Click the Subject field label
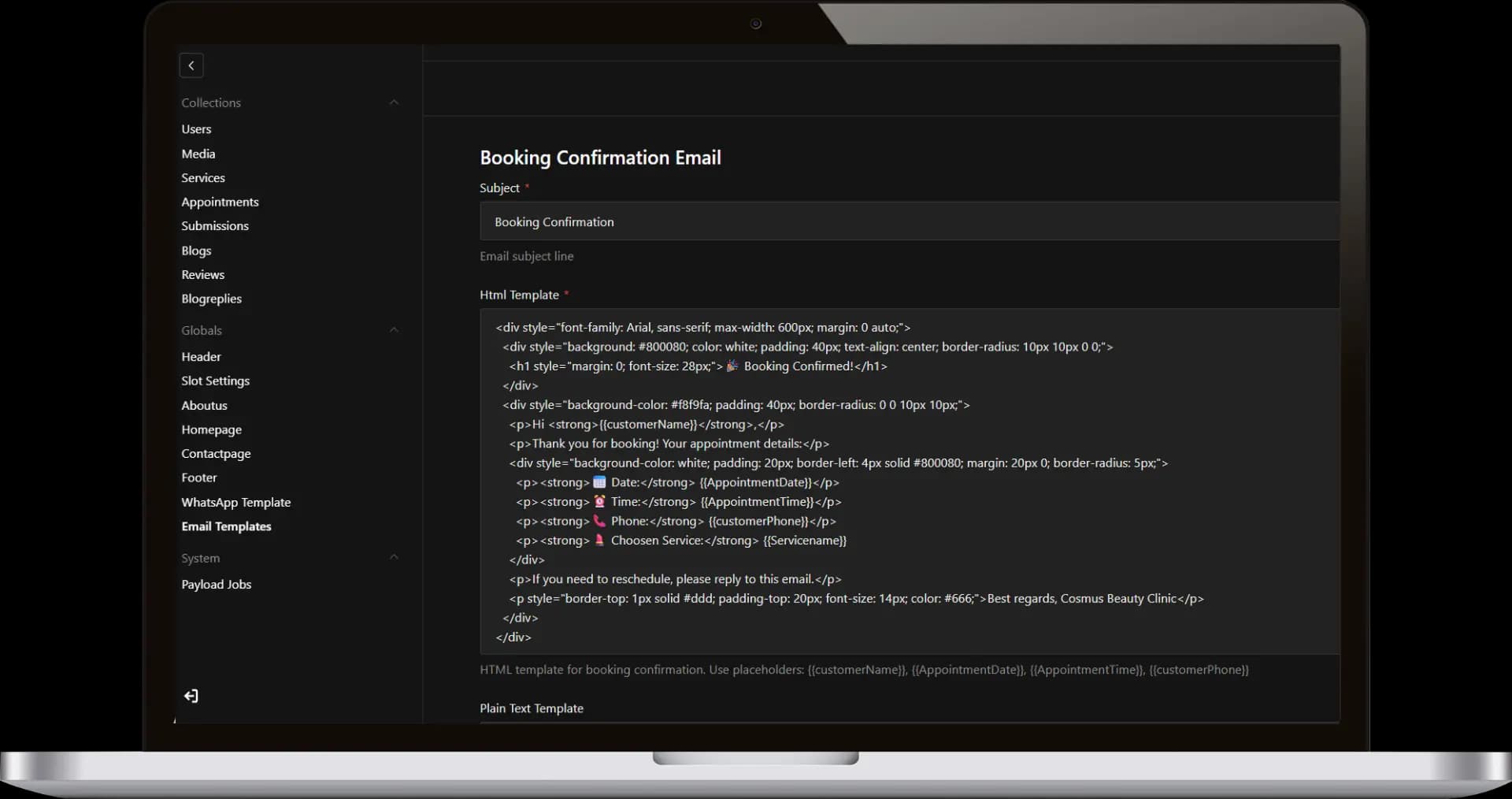Image resolution: width=1512 pixels, height=799 pixels. click(499, 188)
